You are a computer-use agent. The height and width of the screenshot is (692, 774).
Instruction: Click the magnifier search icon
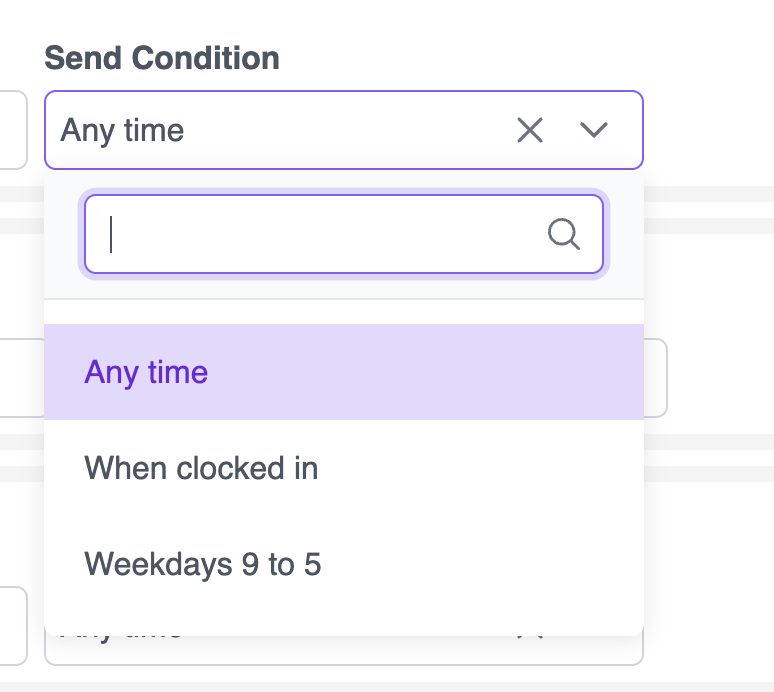pyautogui.click(x=564, y=234)
